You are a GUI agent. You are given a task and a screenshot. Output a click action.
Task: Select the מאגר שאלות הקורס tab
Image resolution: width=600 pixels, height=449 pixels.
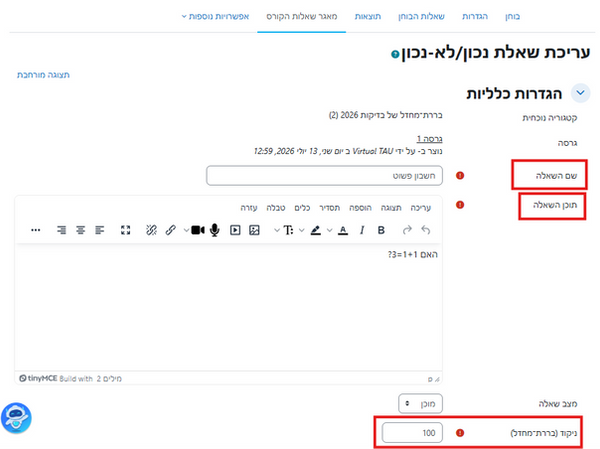click(302, 16)
